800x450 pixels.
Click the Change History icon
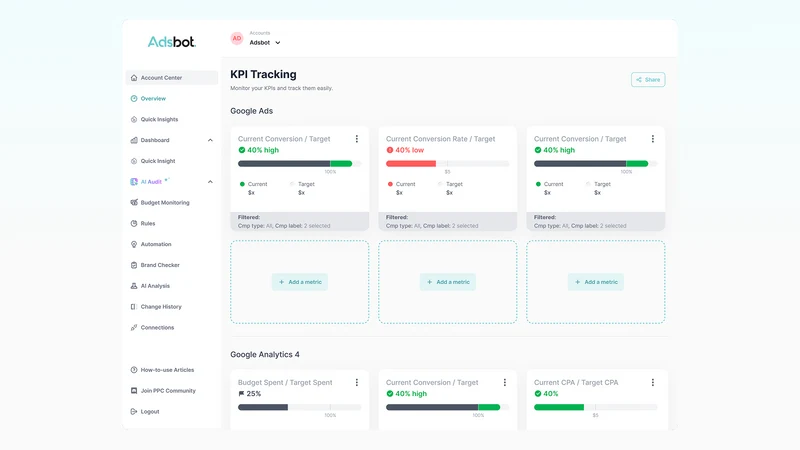click(134, 307)
